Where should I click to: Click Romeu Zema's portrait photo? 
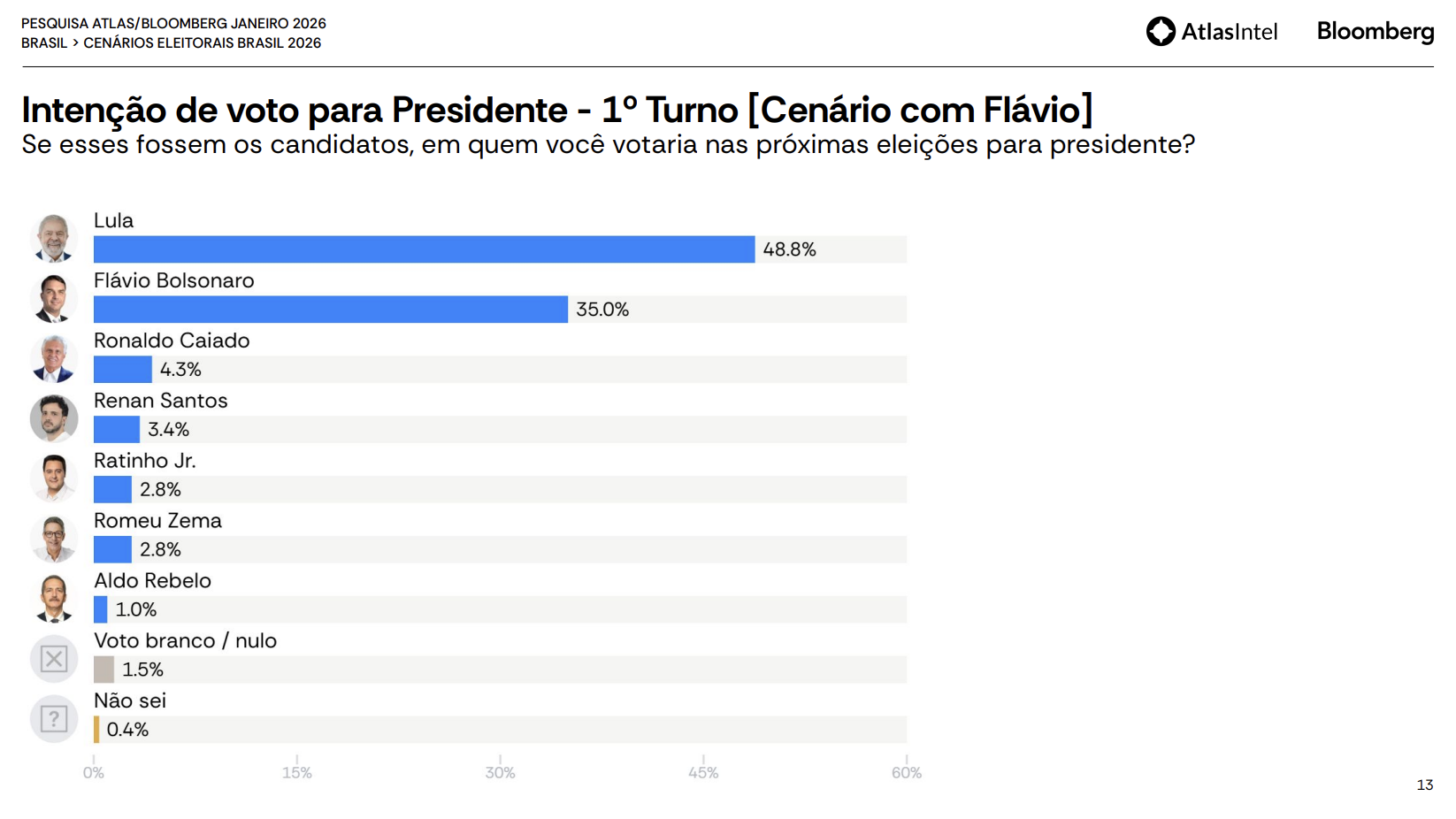(54, 539)
